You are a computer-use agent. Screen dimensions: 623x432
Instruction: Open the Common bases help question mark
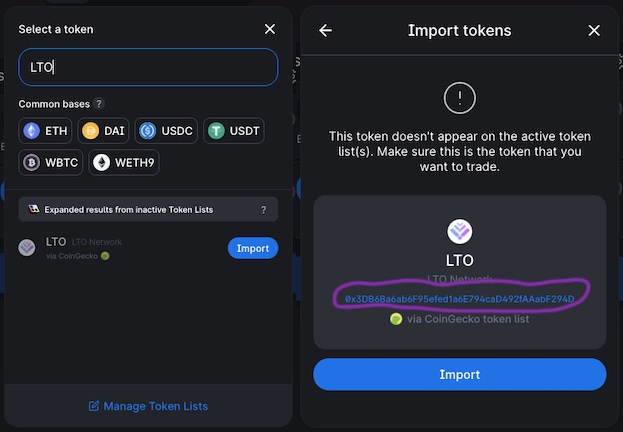click(x=99, y=104)
